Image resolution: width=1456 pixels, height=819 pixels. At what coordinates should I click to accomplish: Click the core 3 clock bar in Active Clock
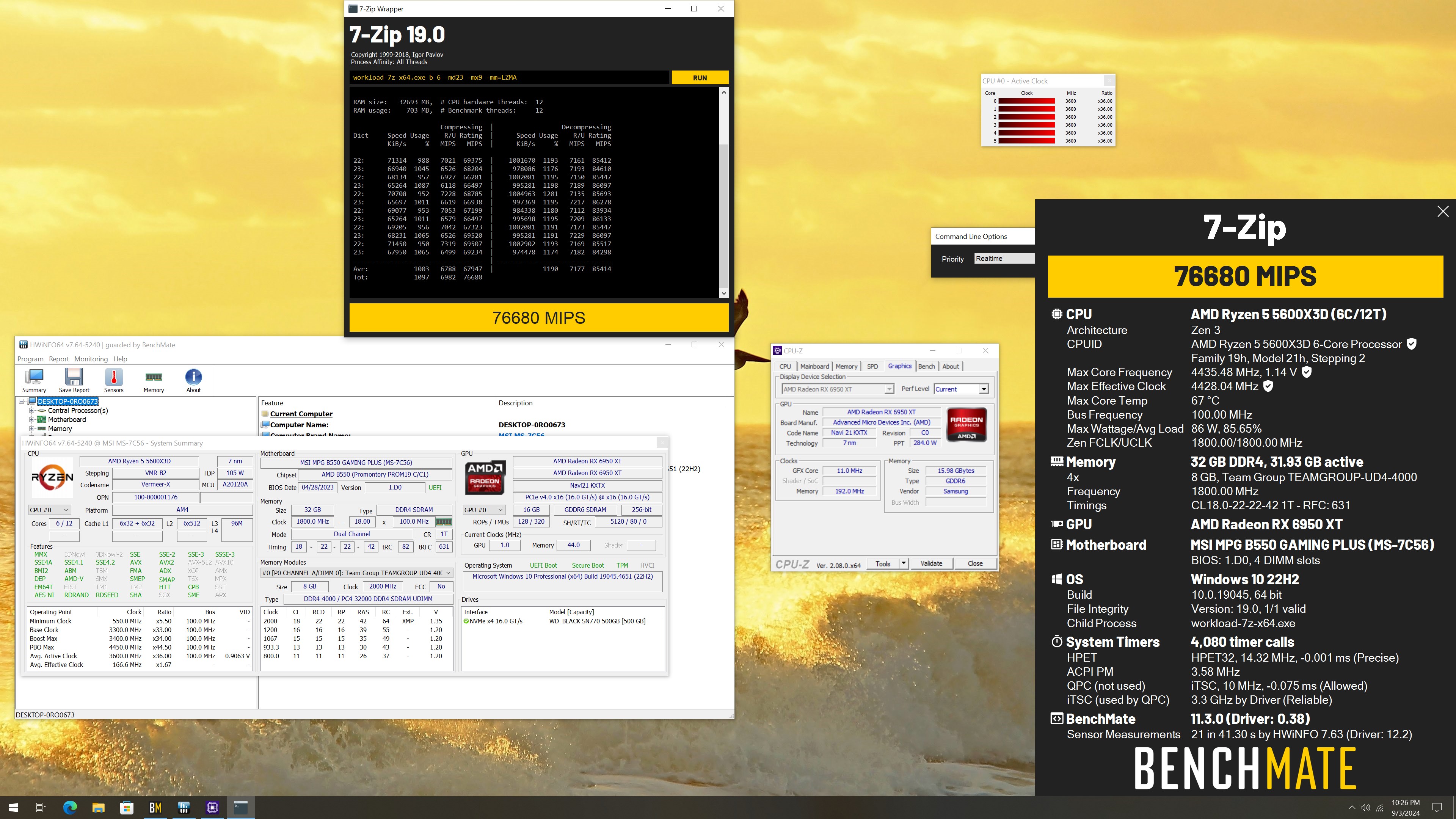pos(1026,125)
